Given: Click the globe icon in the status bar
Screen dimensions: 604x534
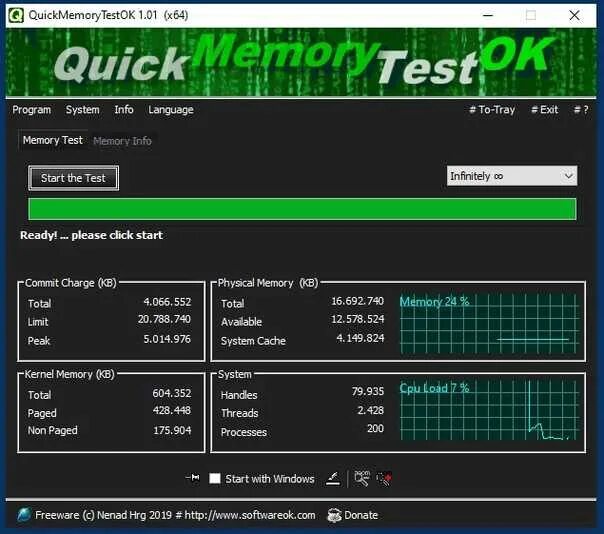Looking at the screenshot, I should (x=24, y=515).
